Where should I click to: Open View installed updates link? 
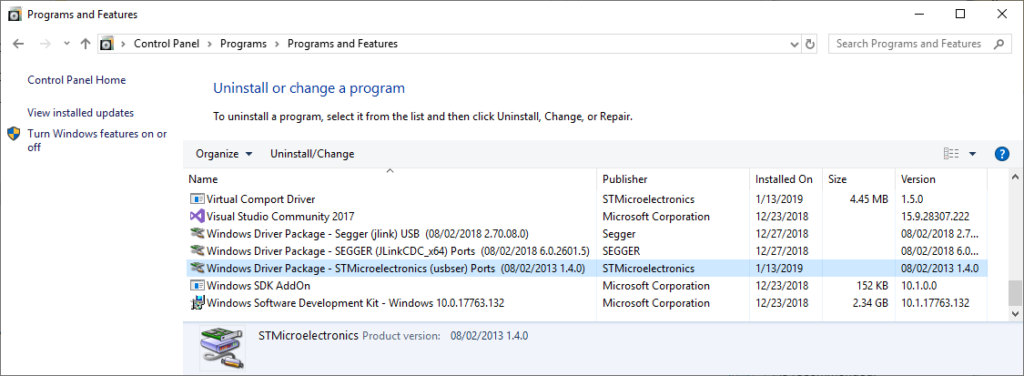80,113
